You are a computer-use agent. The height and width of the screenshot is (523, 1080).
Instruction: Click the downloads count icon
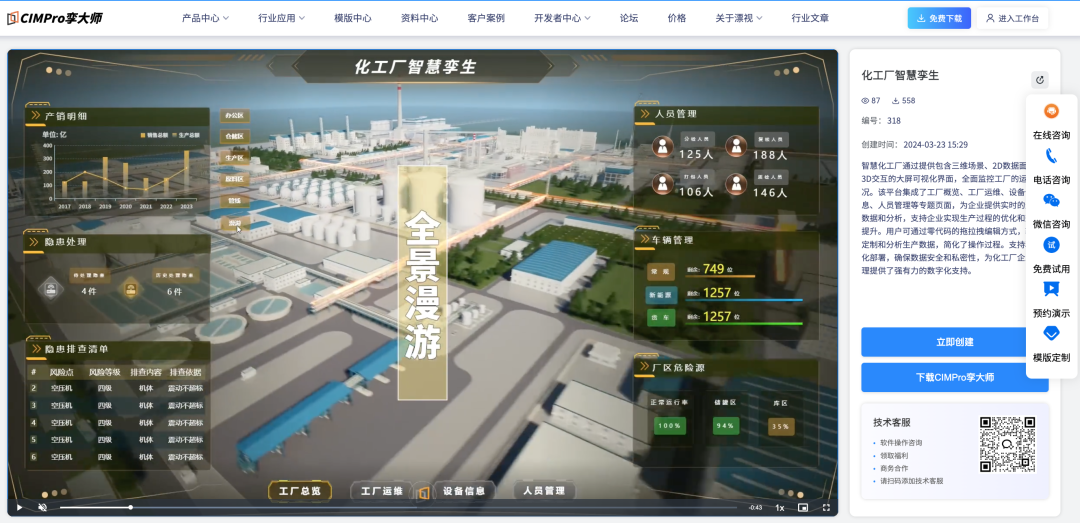point(896,101)
